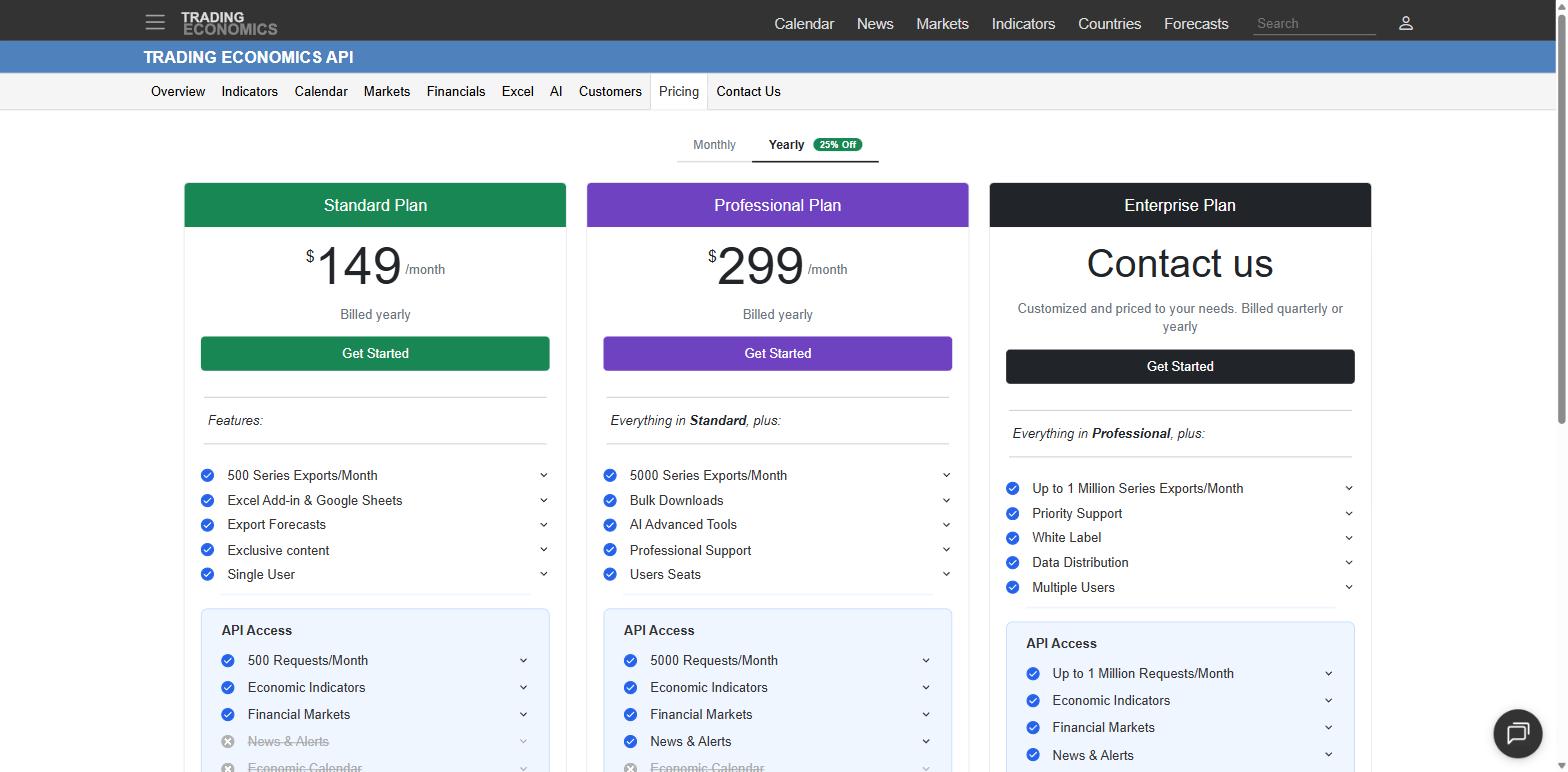Expand Priority Support chevron
The height and width of the screenshot is (772, 1568).
click(1348, 513)
